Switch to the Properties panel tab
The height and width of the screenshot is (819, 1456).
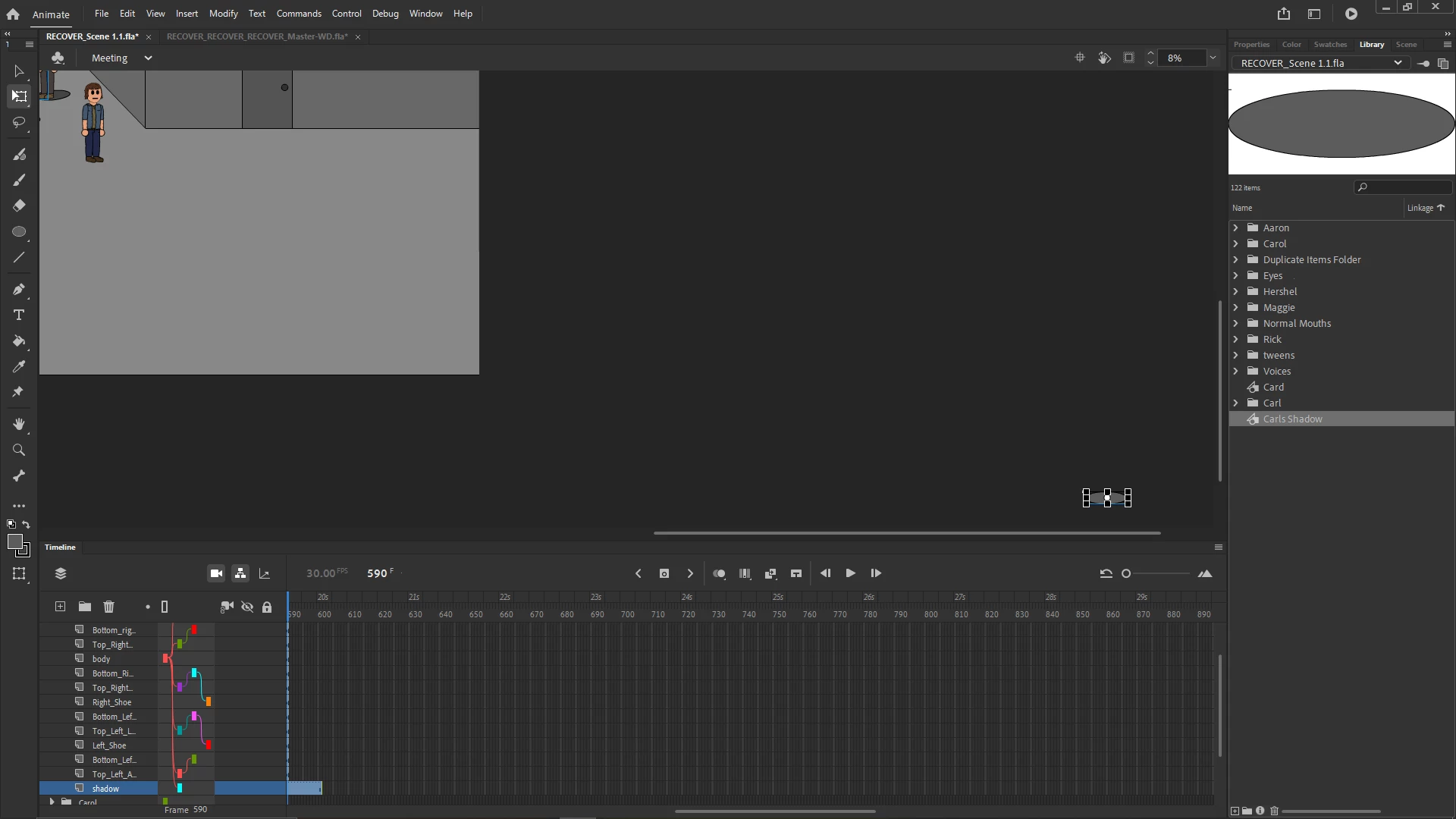point(1251,45)
